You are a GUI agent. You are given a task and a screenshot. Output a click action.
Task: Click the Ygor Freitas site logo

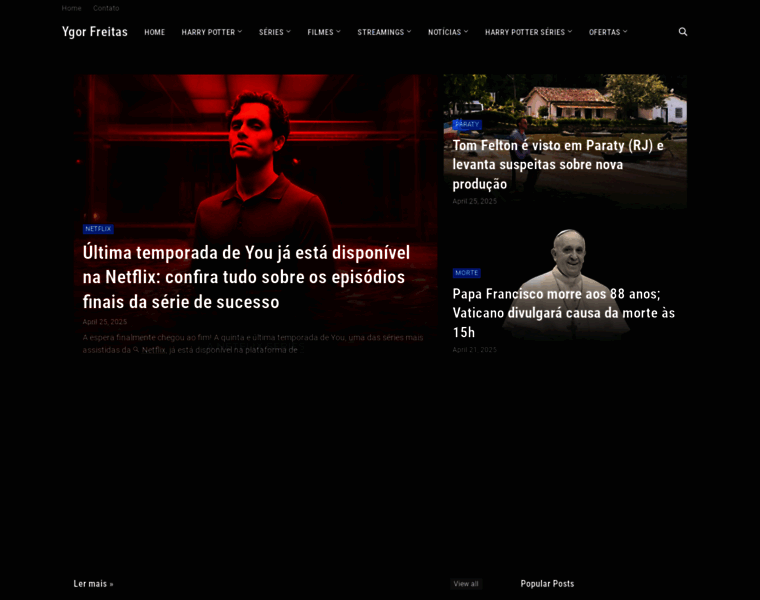pos(95,32)
